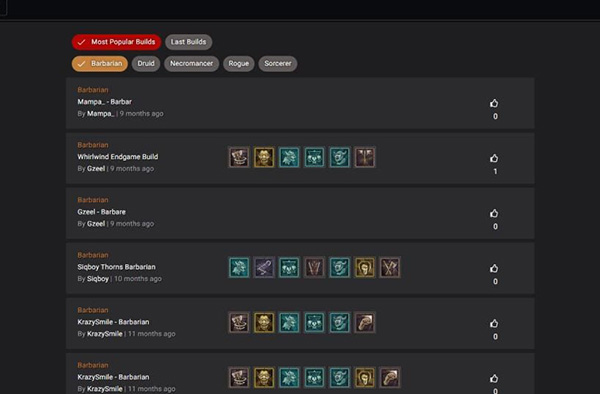The image size is (600, 394).
Task: Filter builds by Sorcerer class
Action: [x=278, y=63]
